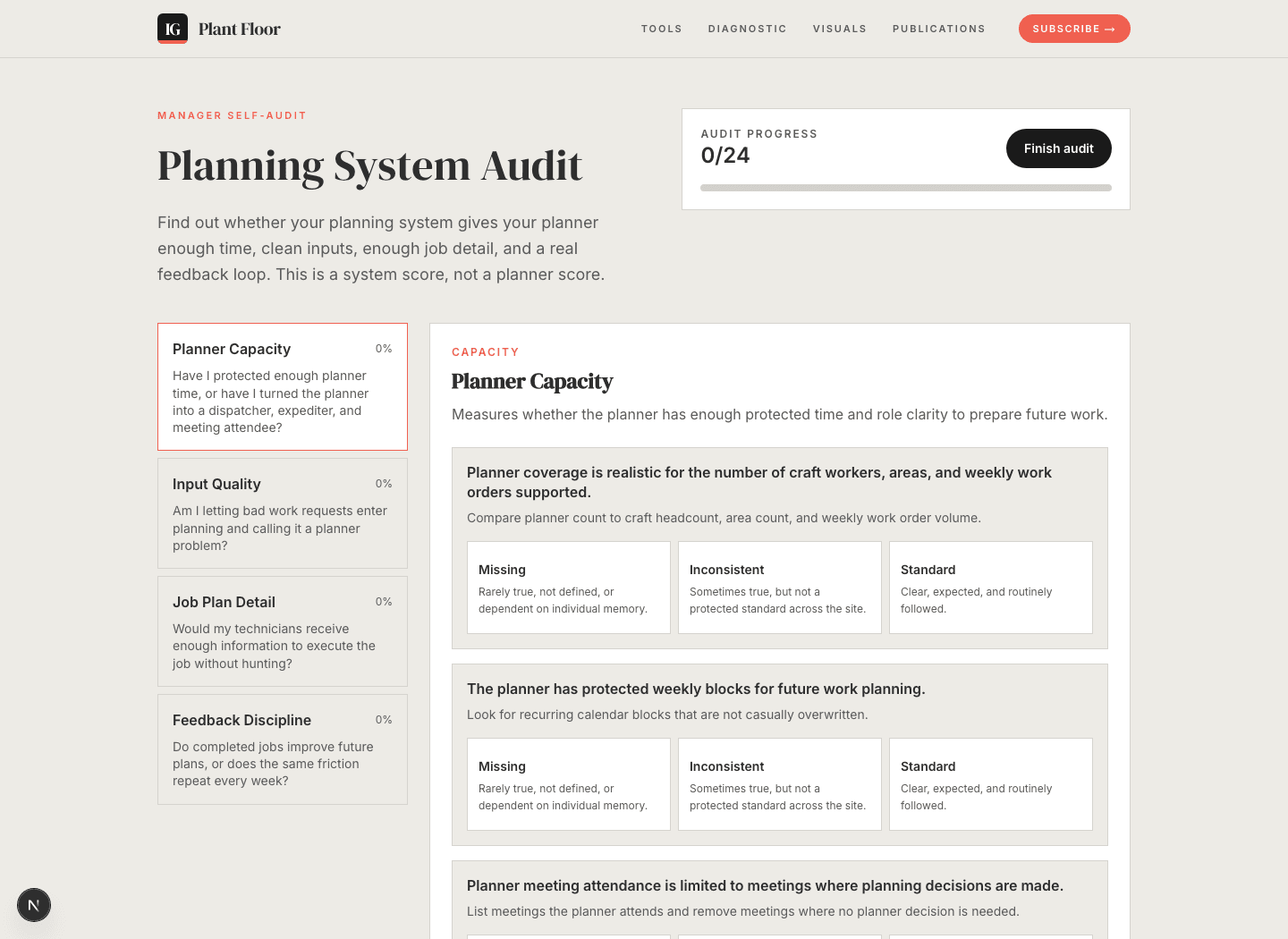
Task: Choose Missing for planner coverage question
Action: coord(569,588)
